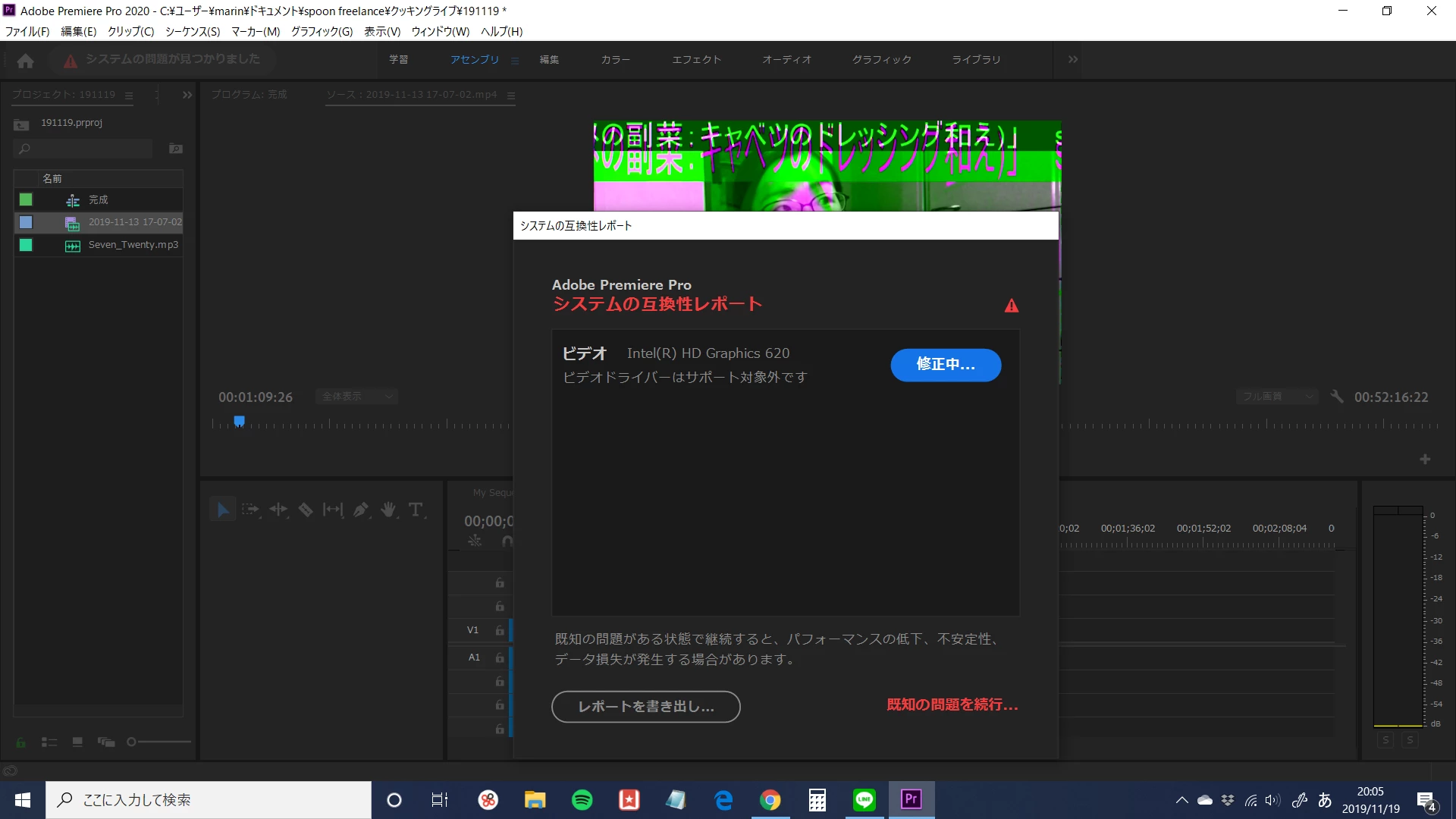Open Calculator from the taskbar
This screenshot has height=819, width=1456.
(817, 800)
